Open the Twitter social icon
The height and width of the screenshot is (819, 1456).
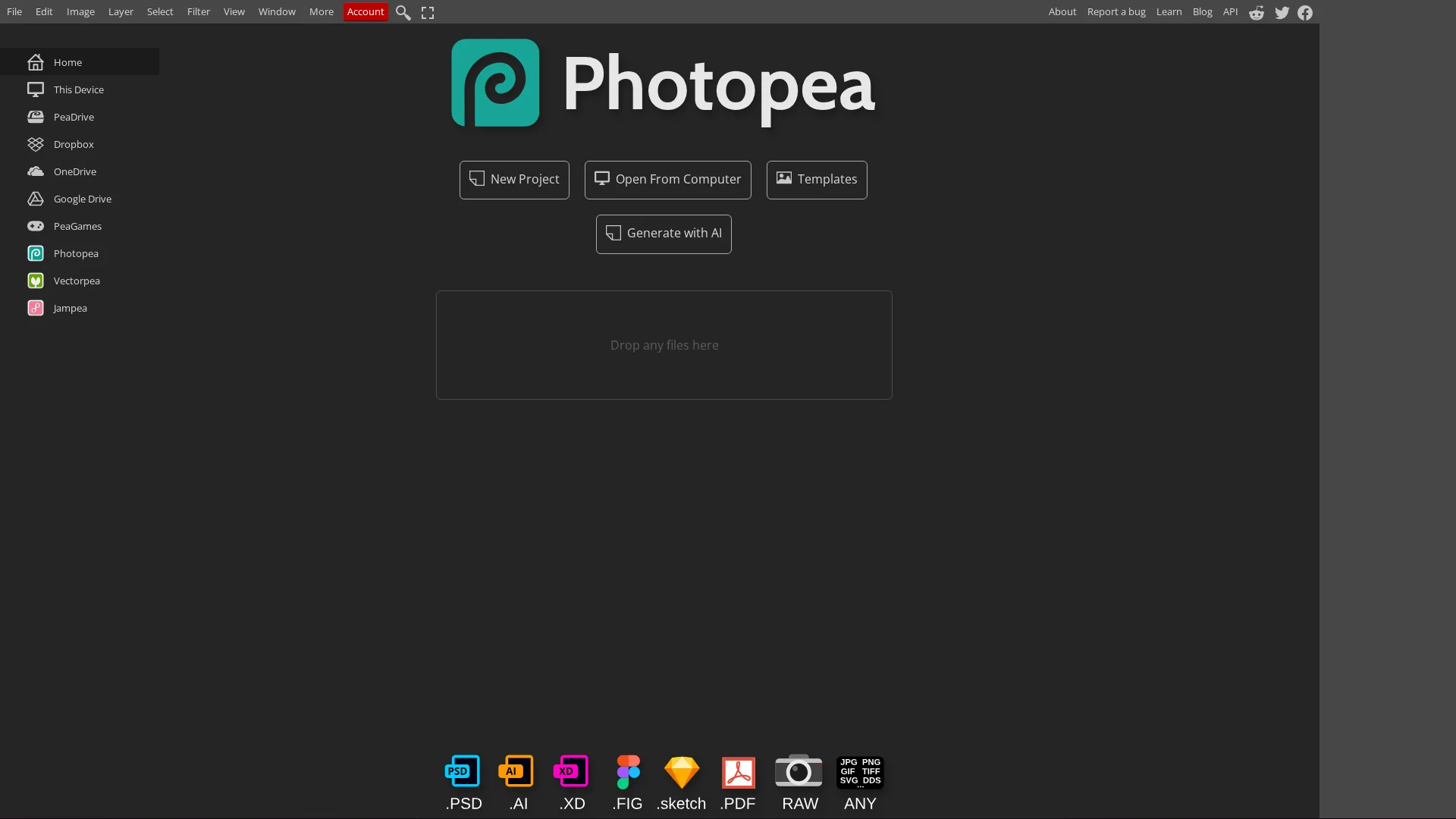point(1282,13)
